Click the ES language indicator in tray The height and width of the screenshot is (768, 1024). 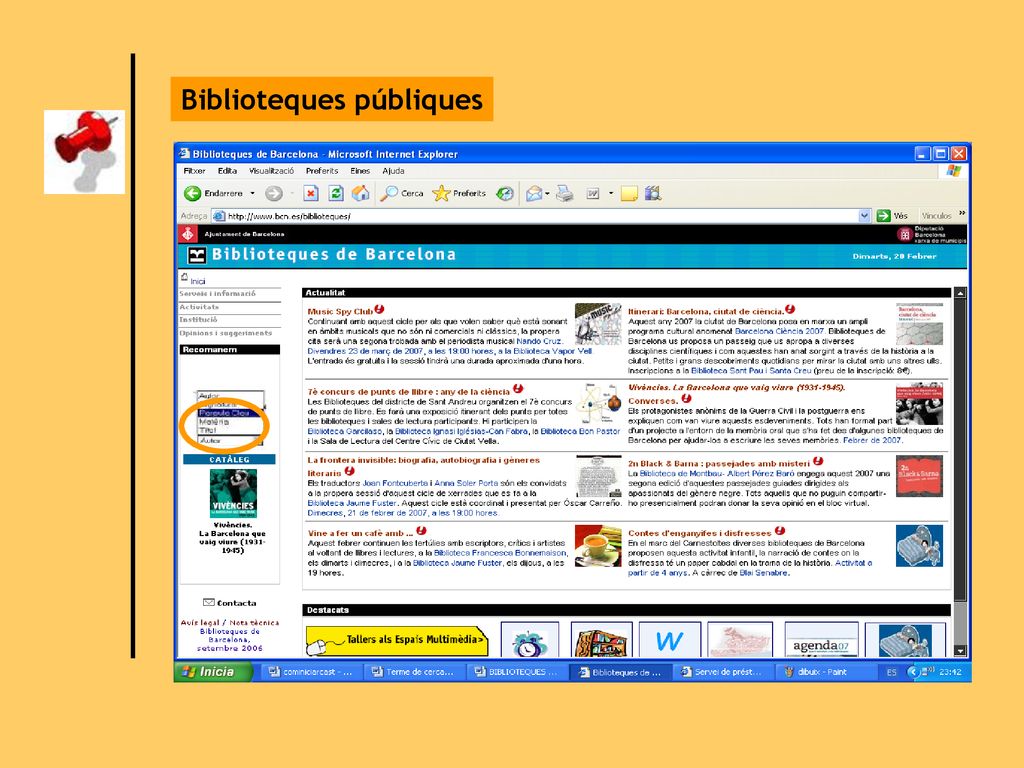tap(891, 672)
